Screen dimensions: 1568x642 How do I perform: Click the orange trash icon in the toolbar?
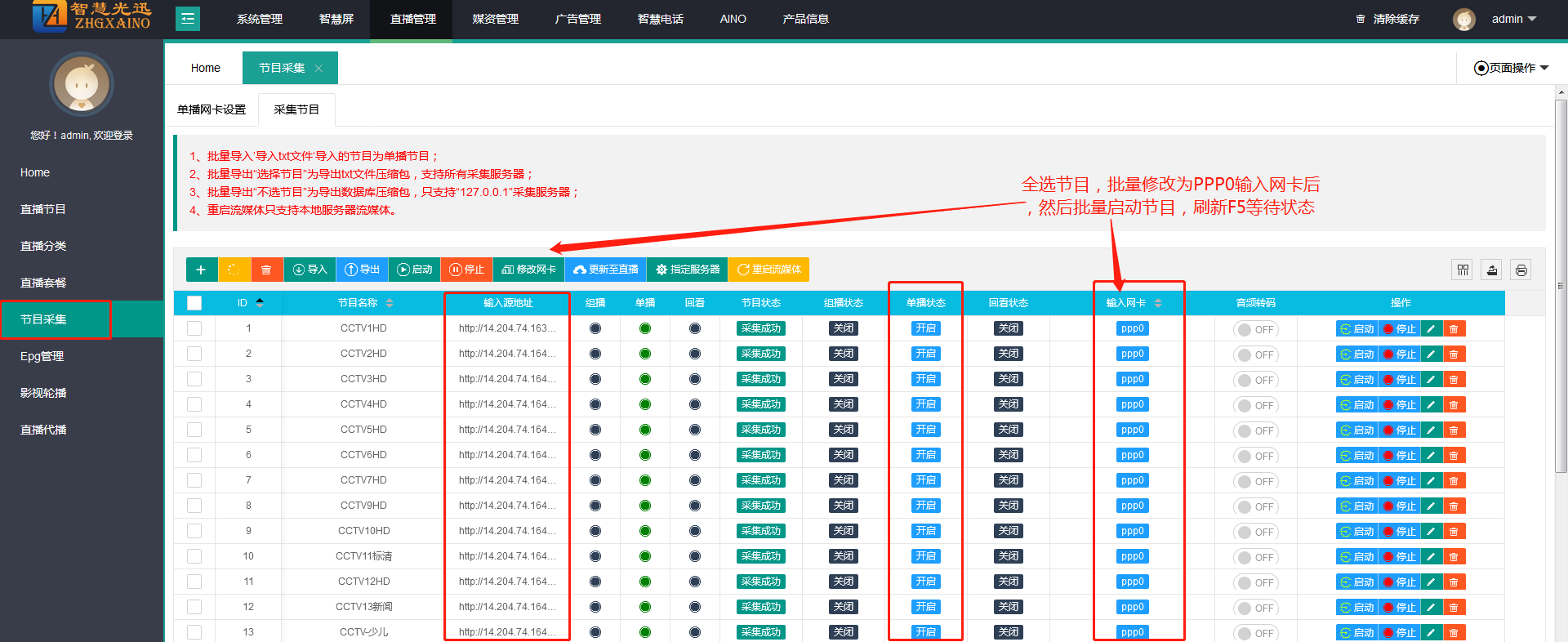click(266, 270)
